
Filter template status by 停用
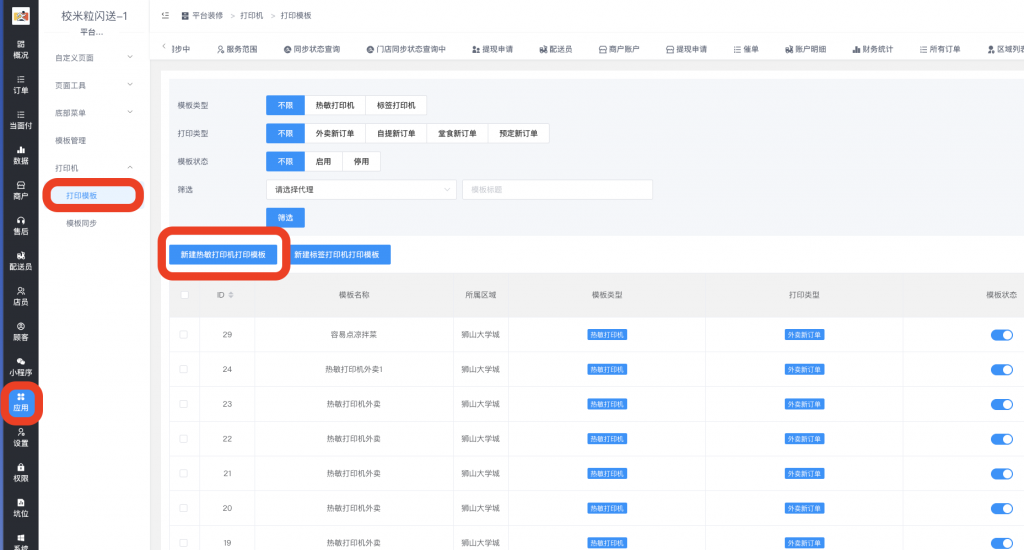click(x=361, y=161)
